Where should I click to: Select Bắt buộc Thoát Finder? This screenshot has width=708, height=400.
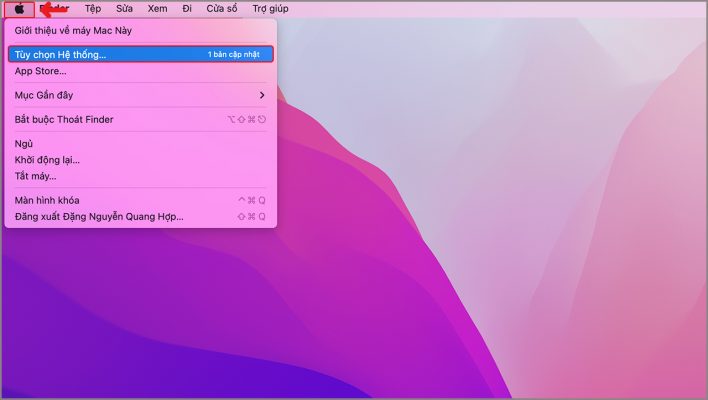[64, 120]
